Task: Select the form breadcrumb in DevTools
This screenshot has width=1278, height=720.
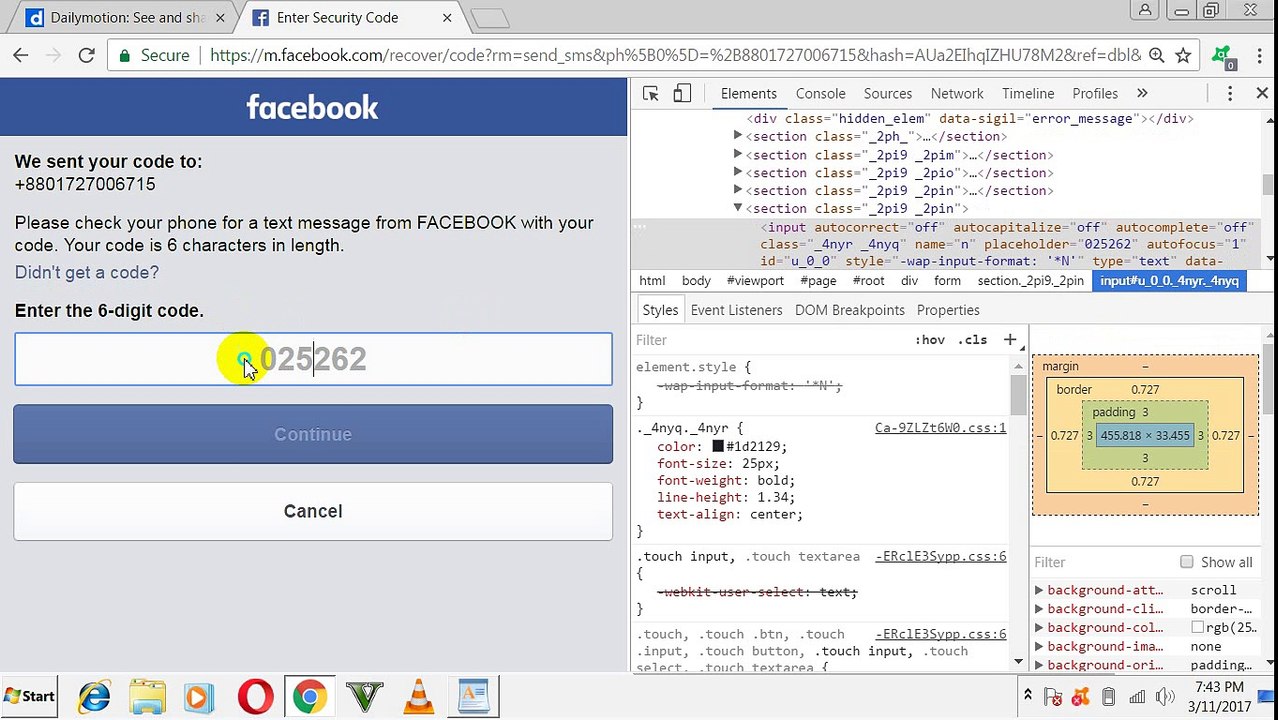Action: click(947, 281)
